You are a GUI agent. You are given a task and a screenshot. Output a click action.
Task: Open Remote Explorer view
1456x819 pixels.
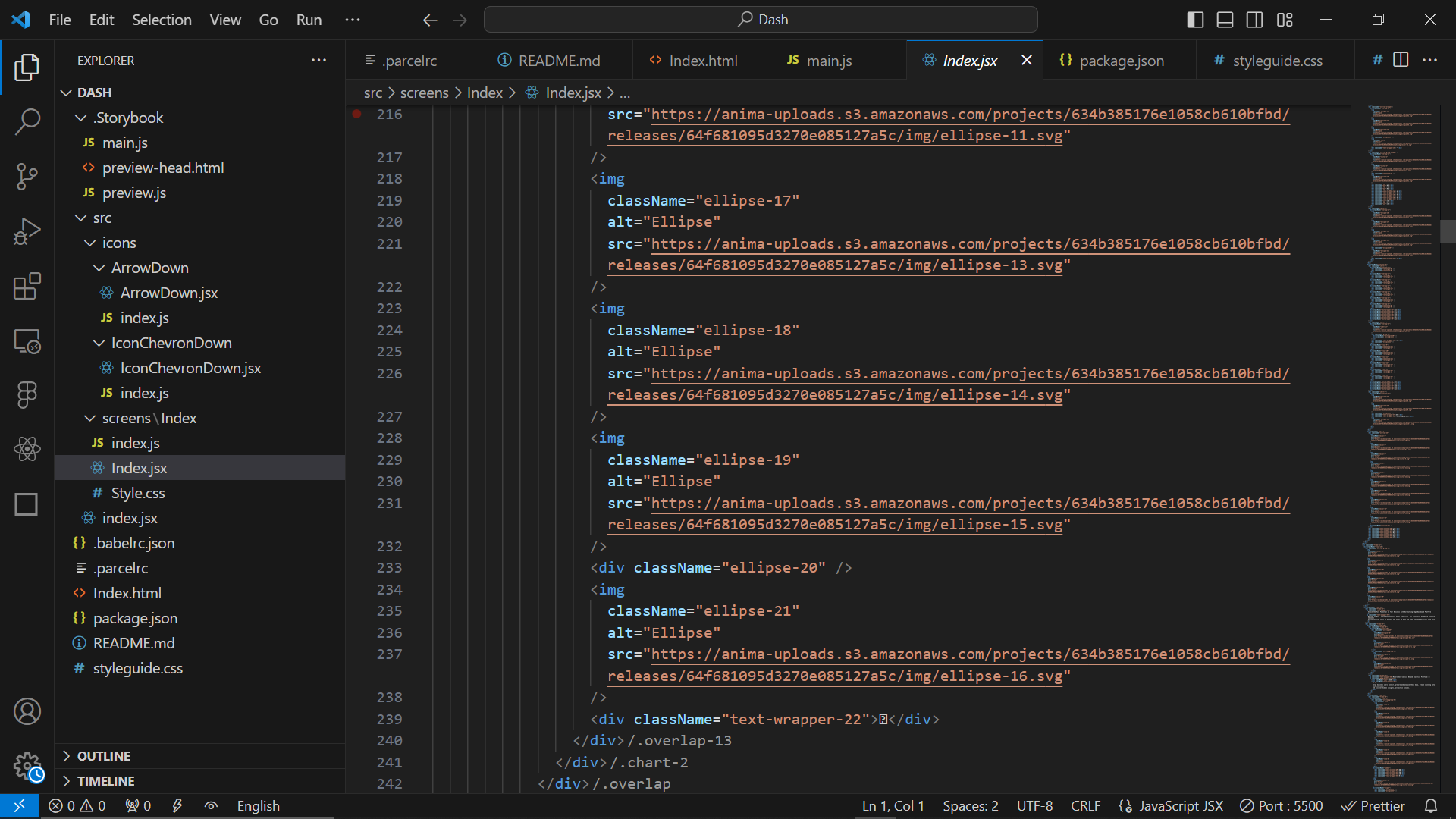[27, 341]
